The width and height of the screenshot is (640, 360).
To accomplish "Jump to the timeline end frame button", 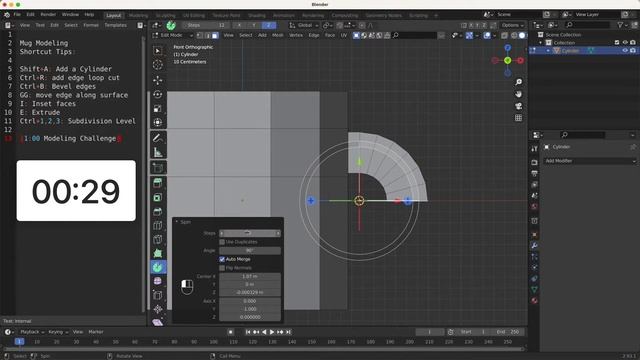I will [x=289, y=332].
